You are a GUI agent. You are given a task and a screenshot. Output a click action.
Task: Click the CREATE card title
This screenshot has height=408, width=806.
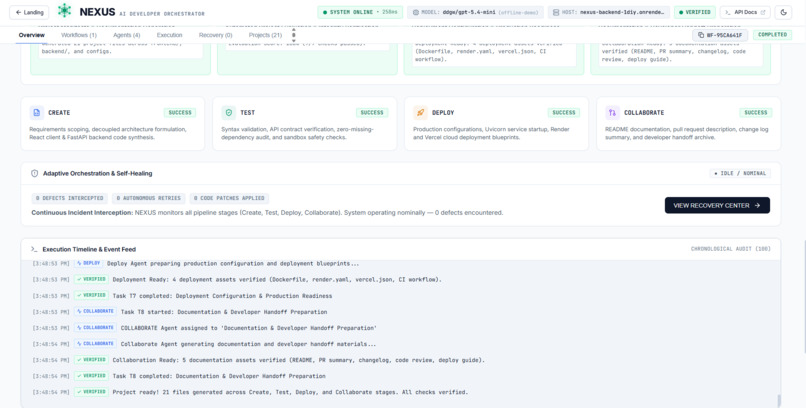coord(59,113)
